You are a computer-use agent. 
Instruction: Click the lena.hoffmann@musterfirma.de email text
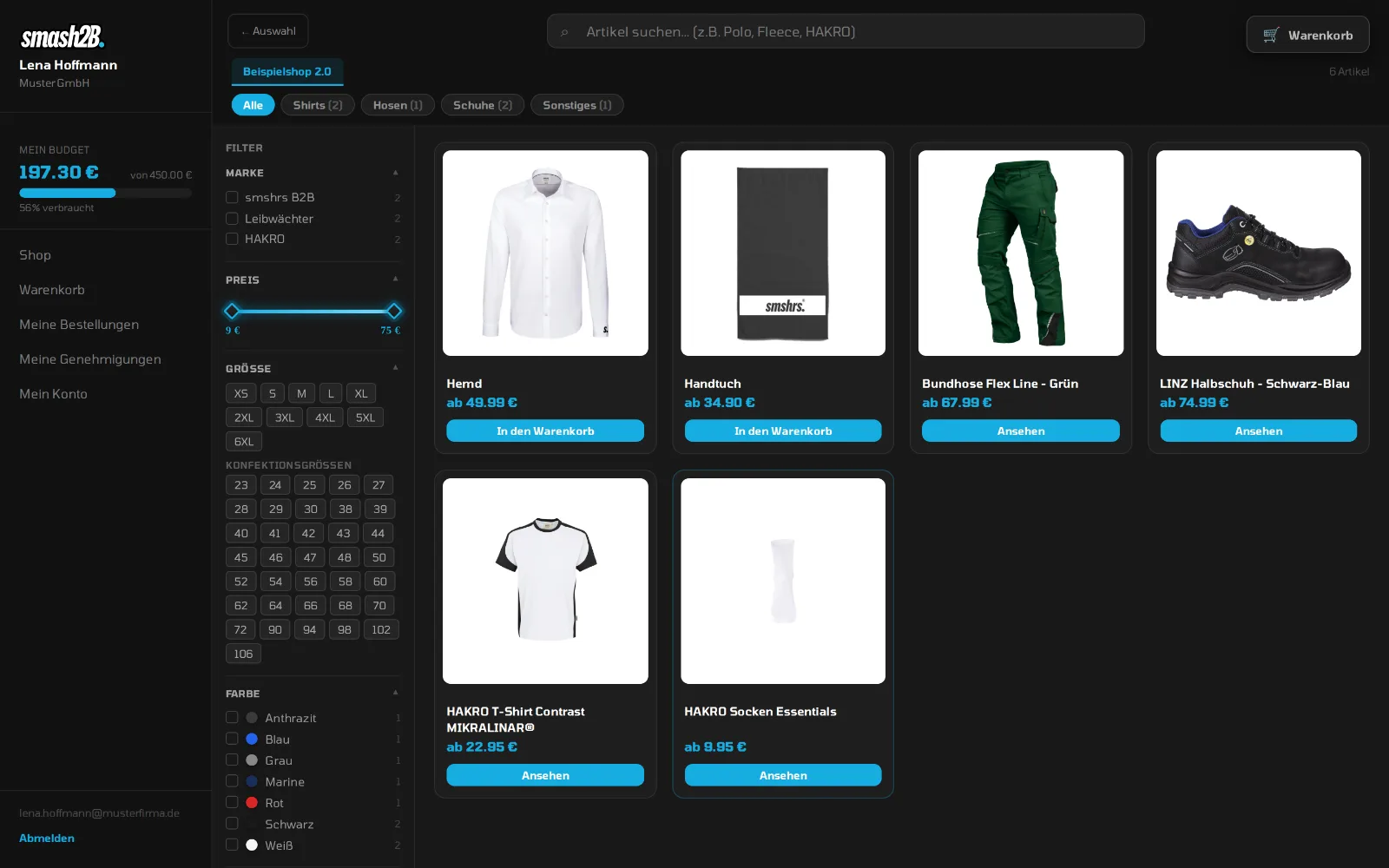[100, 813]
